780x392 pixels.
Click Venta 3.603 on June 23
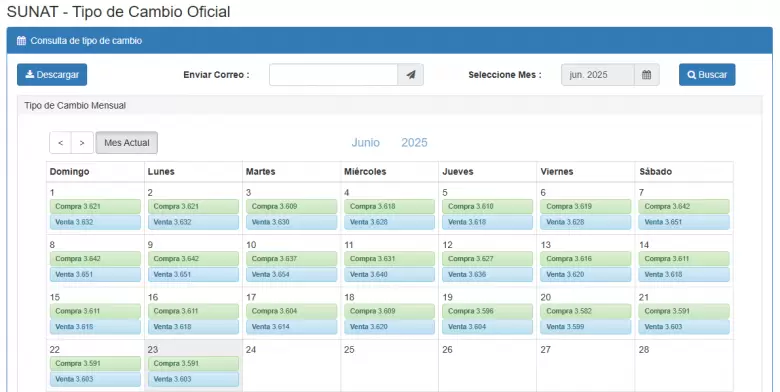pyautogui.click(x=193, y=379)
